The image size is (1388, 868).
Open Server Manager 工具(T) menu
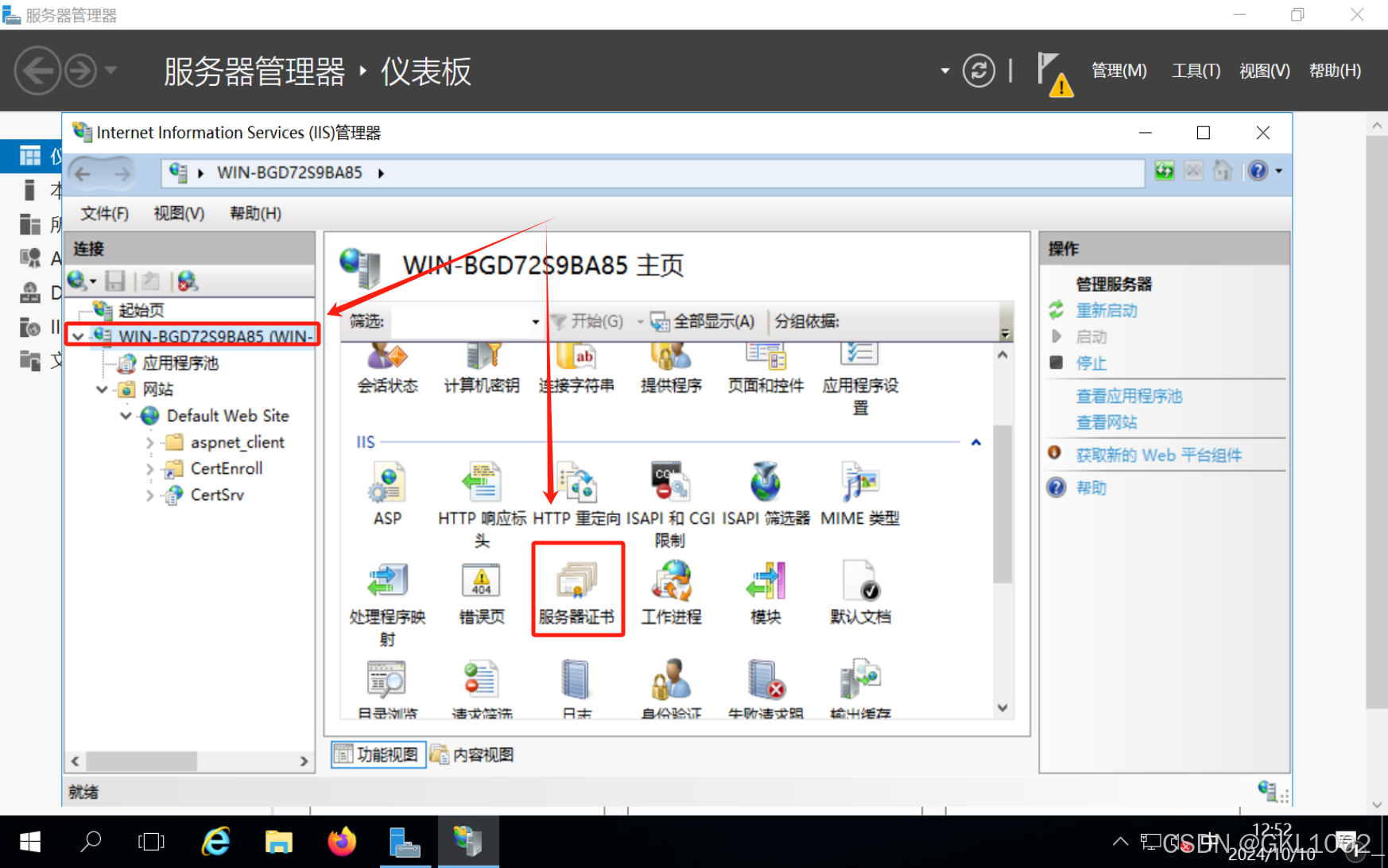(x=1196, y=71)
